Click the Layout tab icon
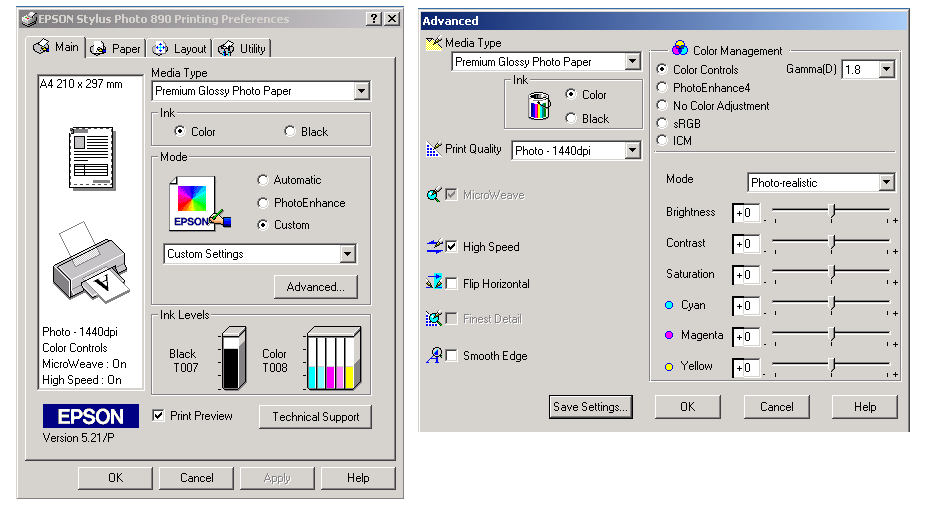The width and height of the screenshot is (928, 514). (160, 49)
